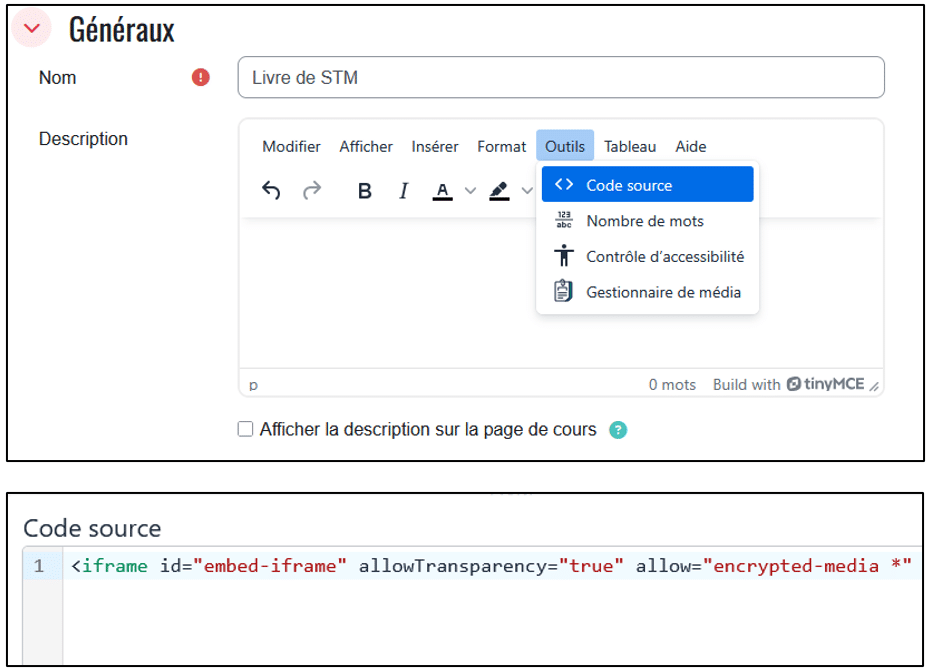Click the Description field label
Viewport: 928px width, 670px height.
[83, 138]
